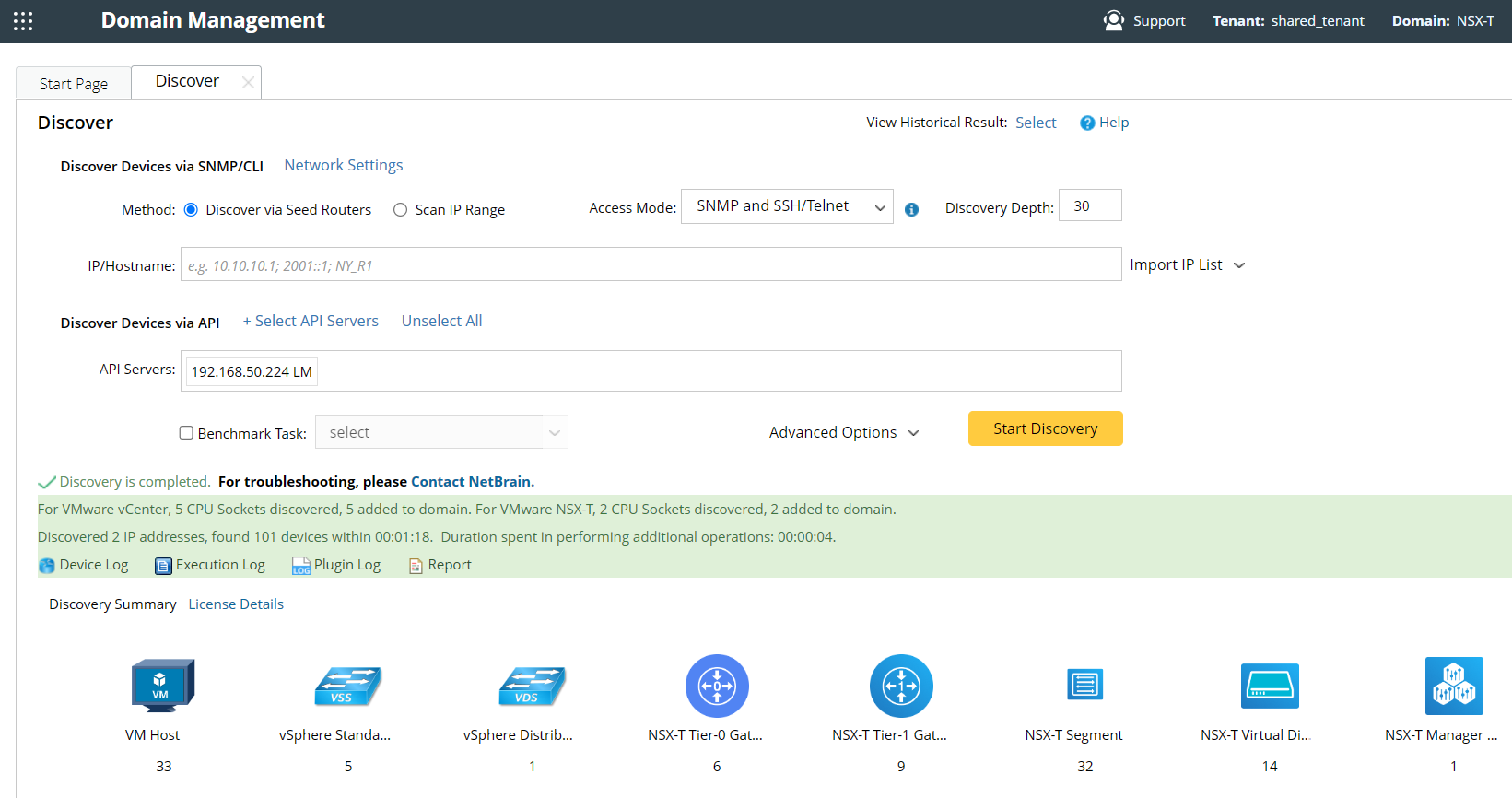Viewport: 1512px width, 798px height.
Task: Click the NSX-T Tier-1 Gat... count 9
Action: (x=901, y=767)
